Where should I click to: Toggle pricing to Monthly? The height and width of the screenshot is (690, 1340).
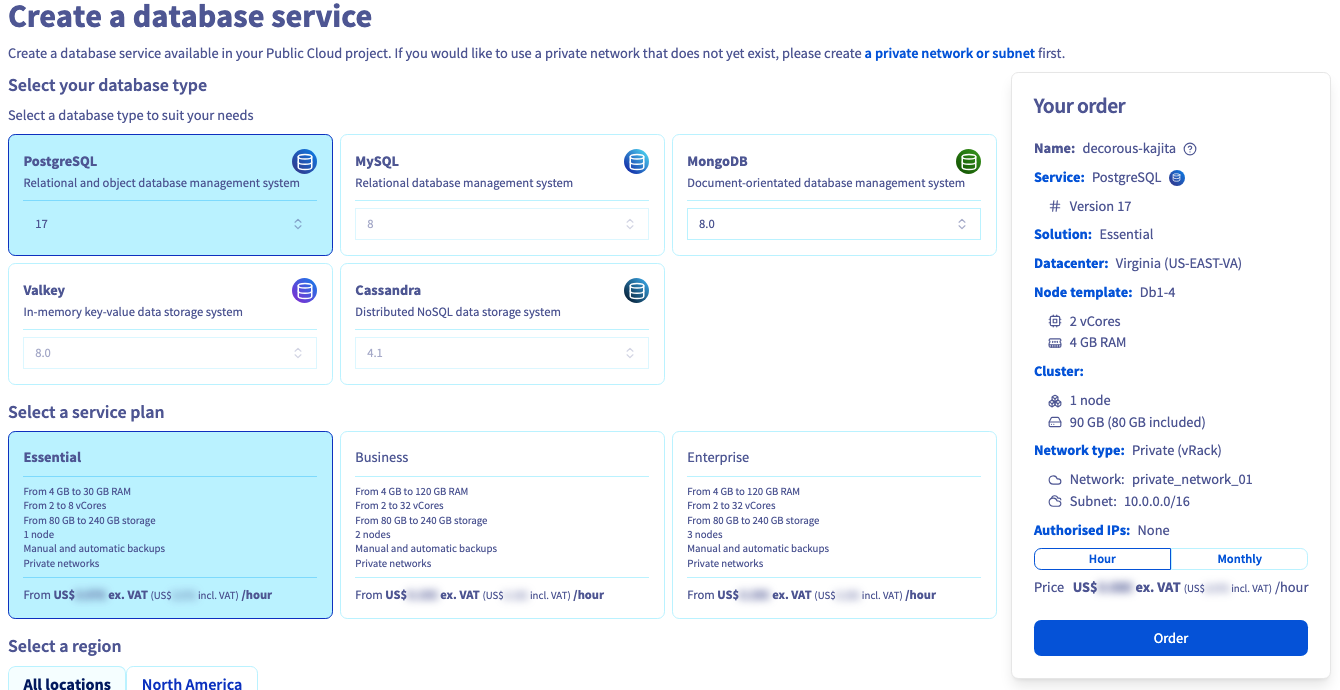click(x=1239, y=559)
